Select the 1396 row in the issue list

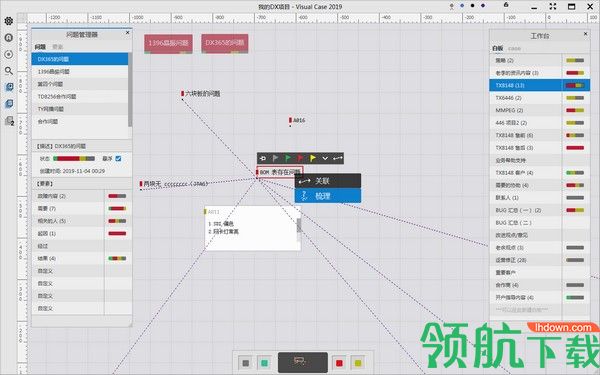[x=80, y=72]
